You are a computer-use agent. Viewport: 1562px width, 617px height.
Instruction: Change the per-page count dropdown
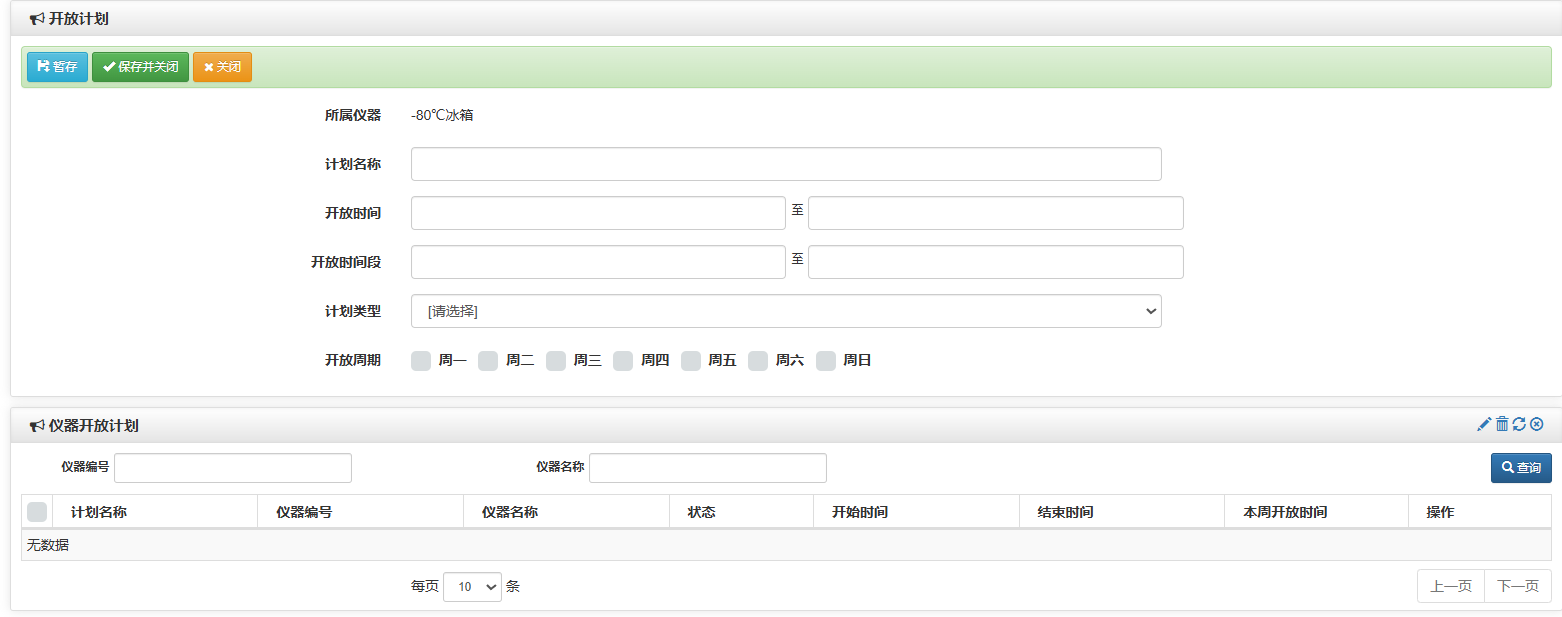point(472,586)
